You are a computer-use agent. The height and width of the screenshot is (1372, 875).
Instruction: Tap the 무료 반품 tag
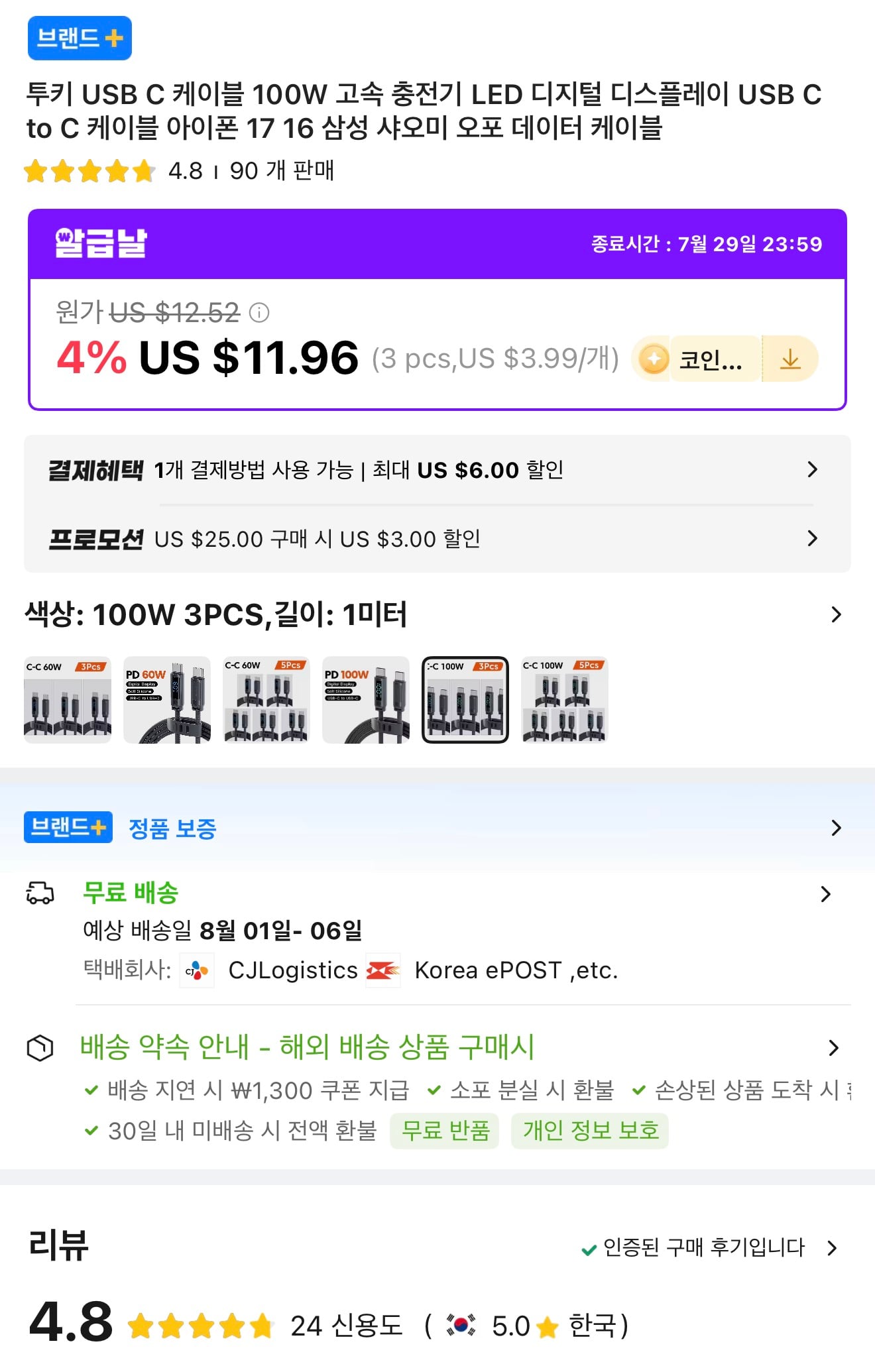[445, 1131]
